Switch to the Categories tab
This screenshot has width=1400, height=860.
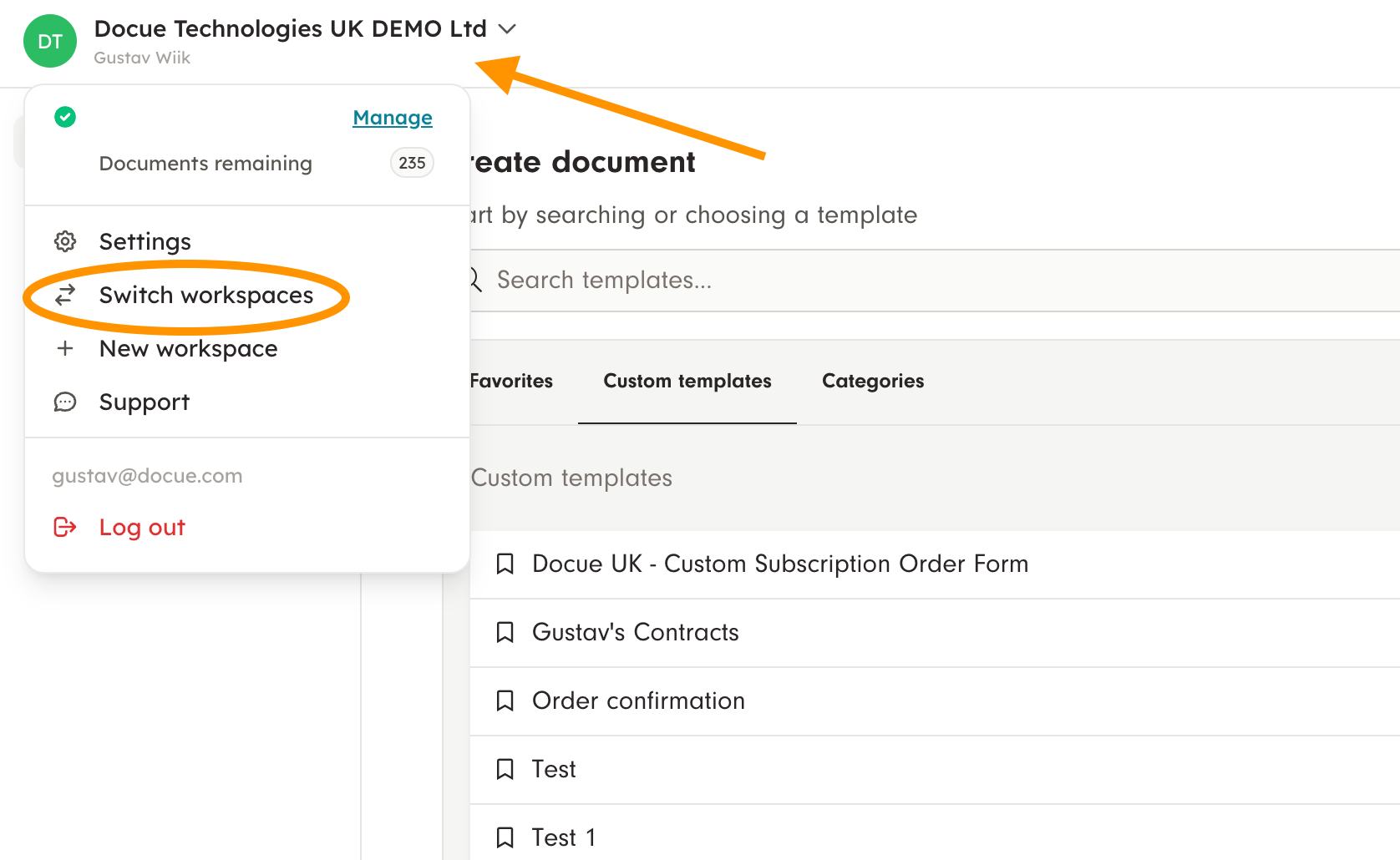click(873, 382)
